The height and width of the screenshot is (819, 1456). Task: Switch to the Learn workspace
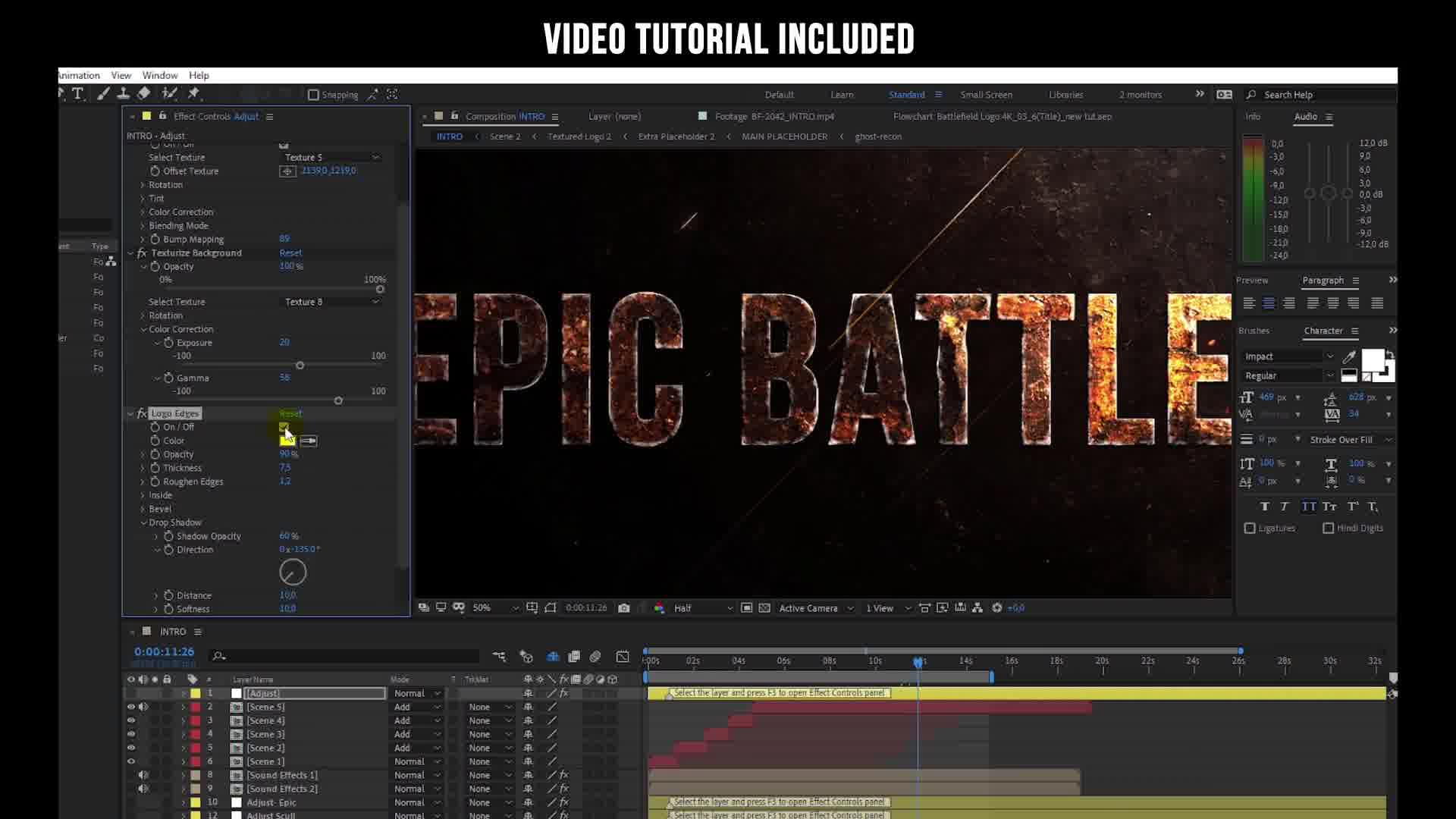(x=842, y=95)
